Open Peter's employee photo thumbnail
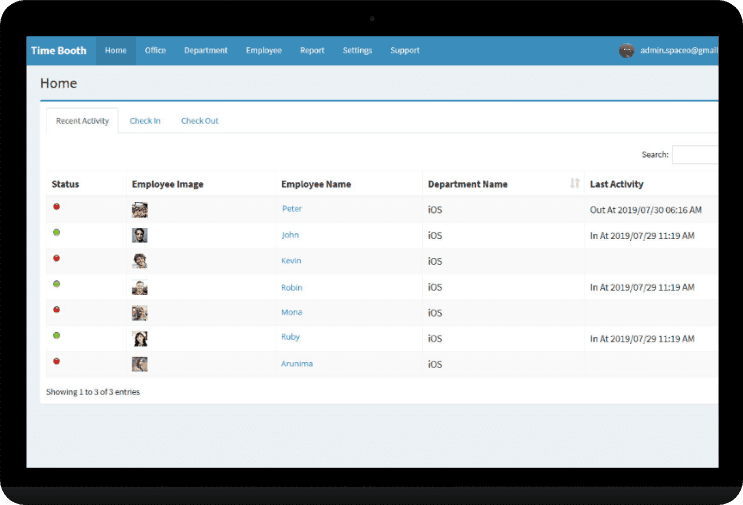743x505 pixels. point(140,210)
